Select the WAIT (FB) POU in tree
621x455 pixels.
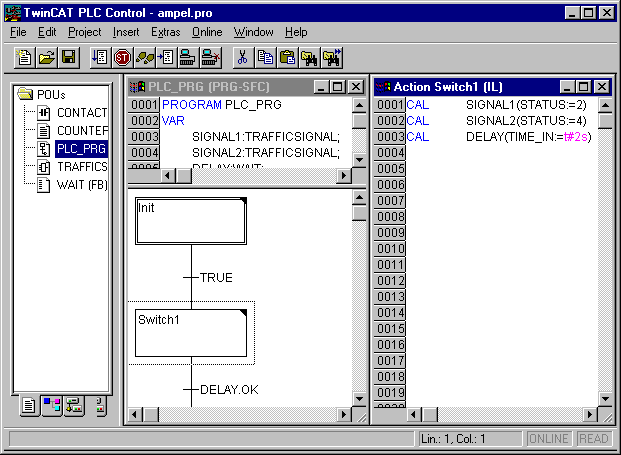click(82, 185)
